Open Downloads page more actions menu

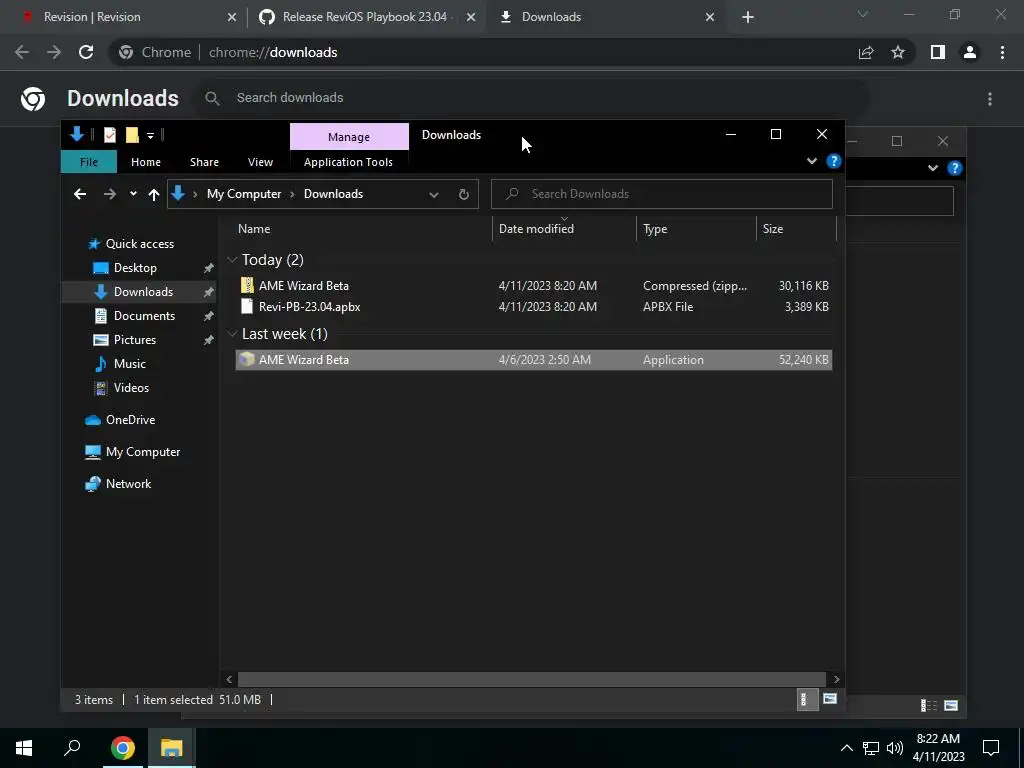pos(990,99)
